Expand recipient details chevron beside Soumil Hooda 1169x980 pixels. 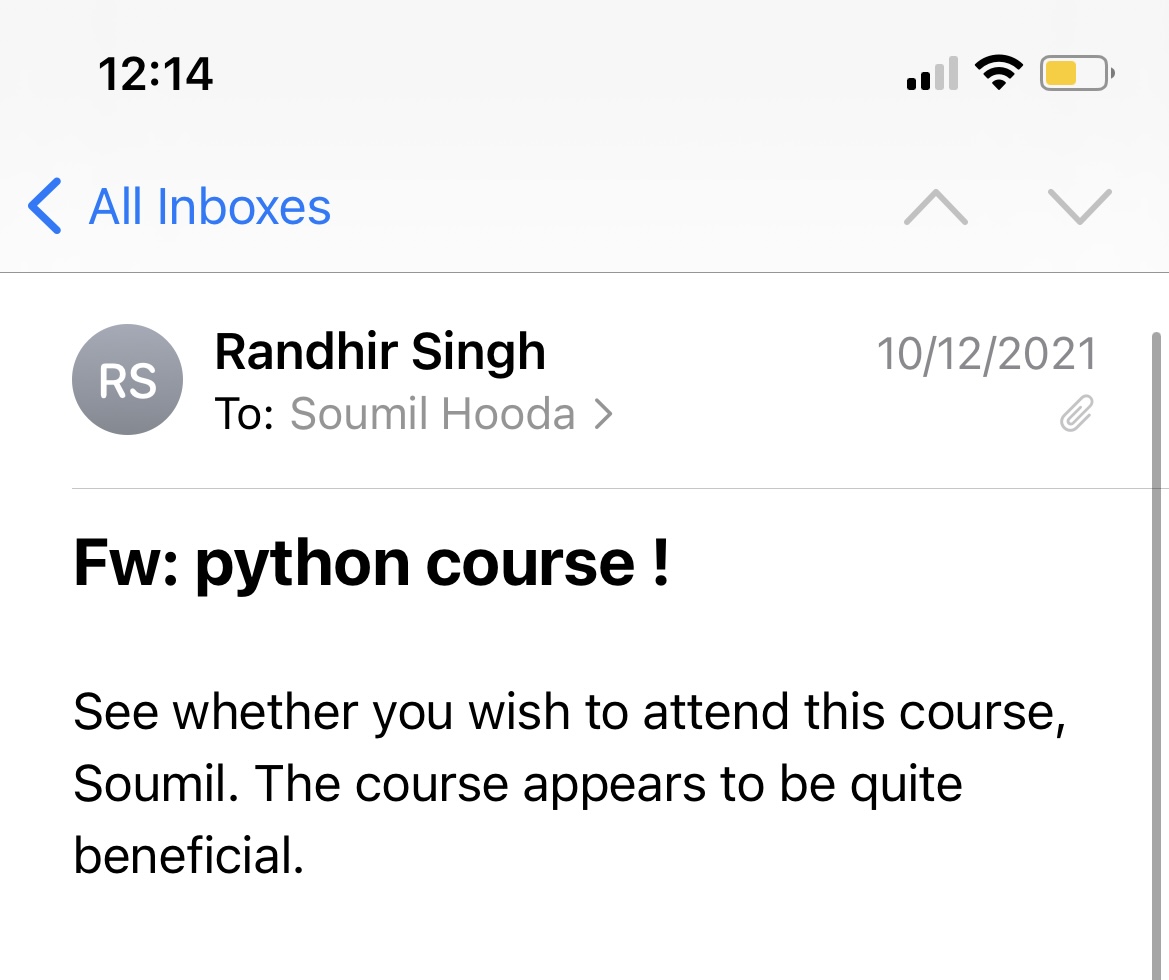point(602,414)
